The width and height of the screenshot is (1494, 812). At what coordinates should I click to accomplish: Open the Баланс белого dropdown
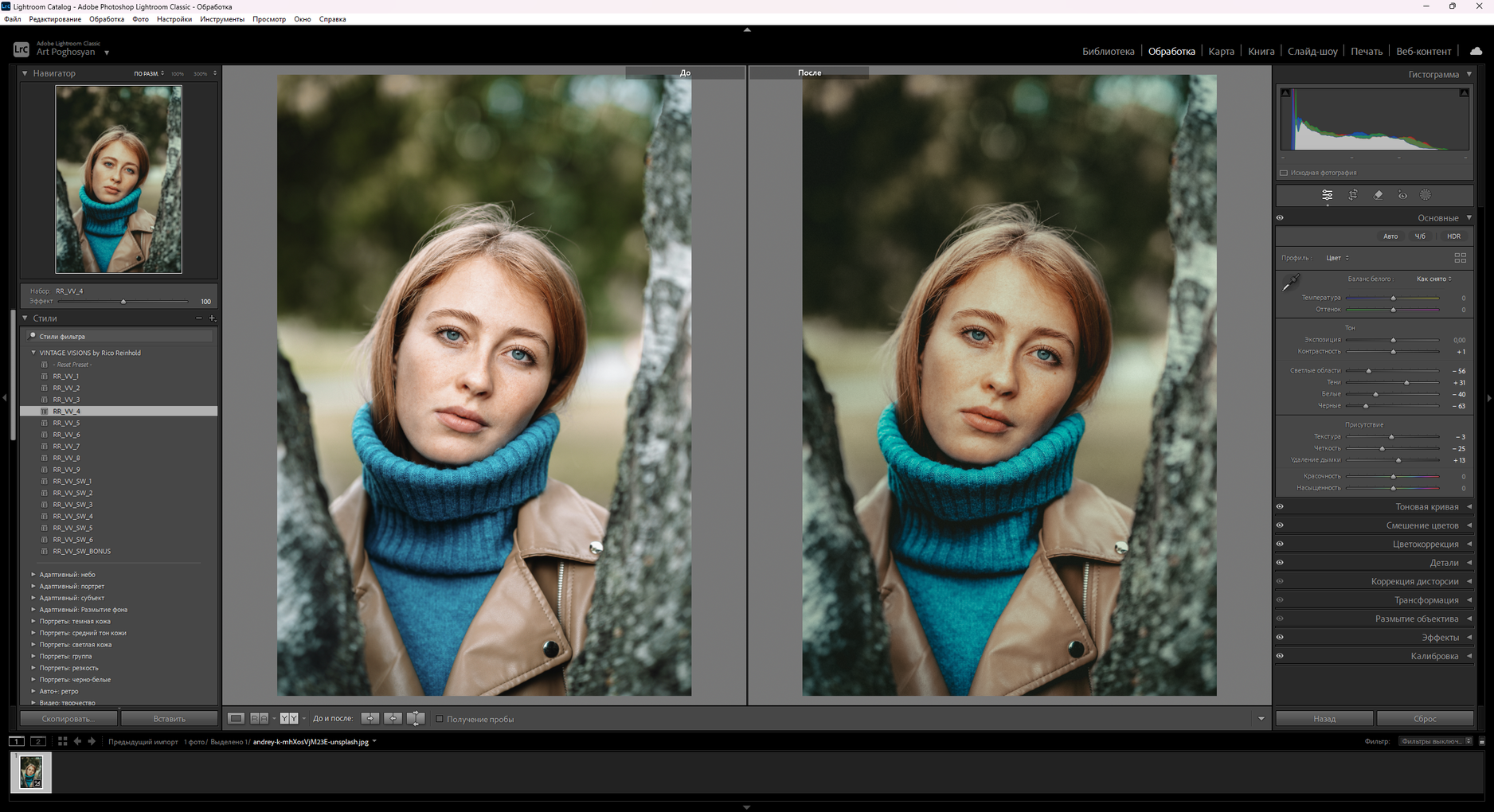1433,279
